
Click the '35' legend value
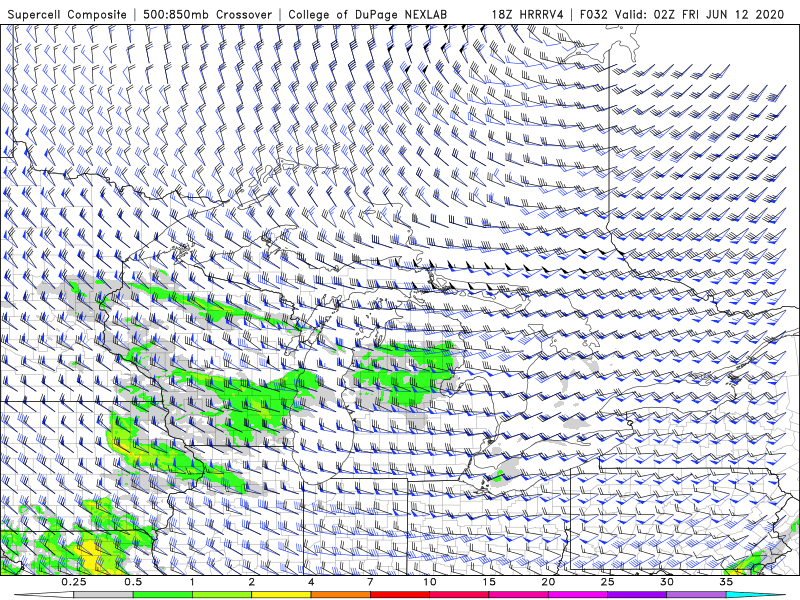(726, 582)
